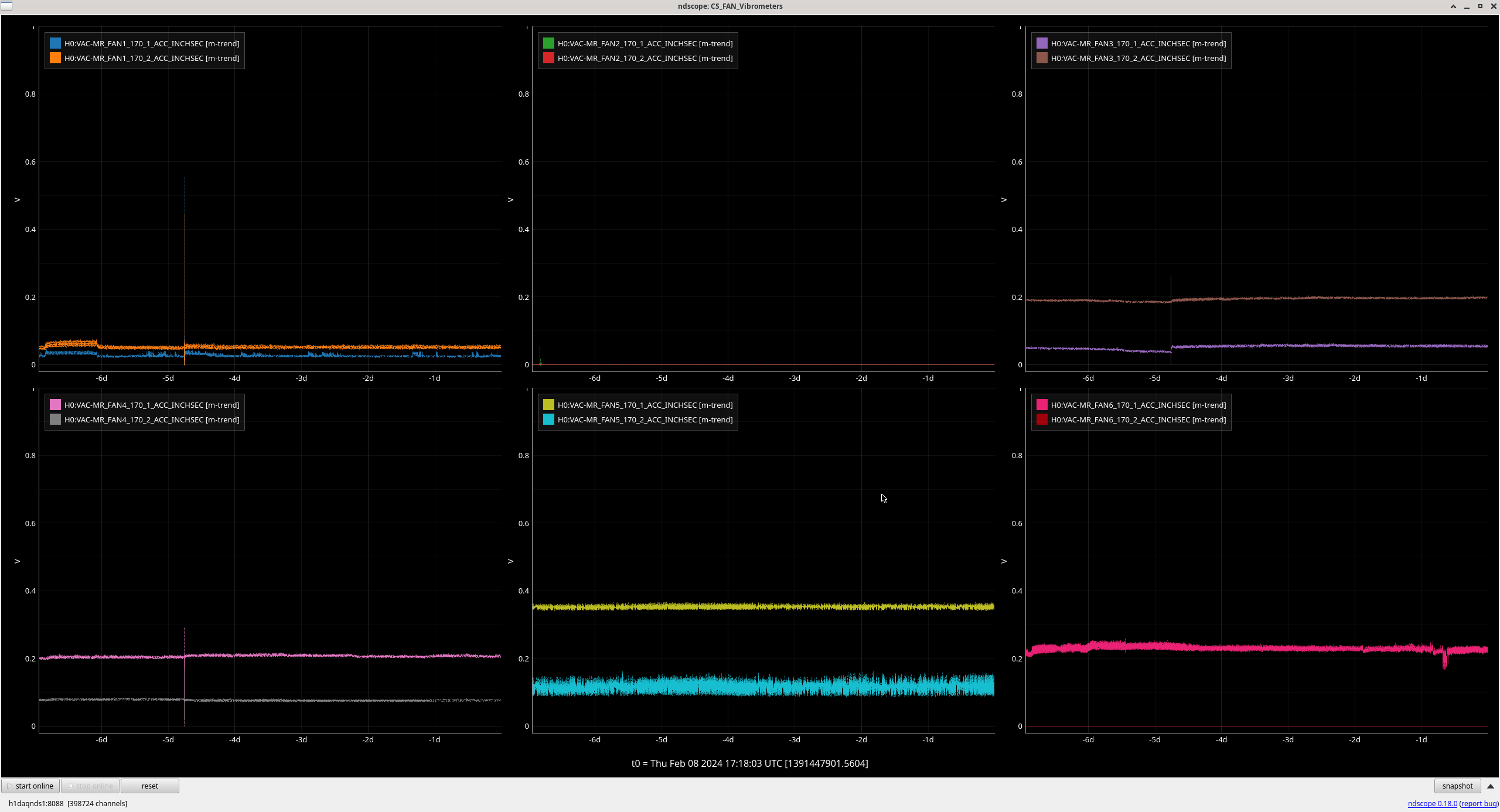Click green FAN2_170_1 legend color swatch
Image resolution: width=1500 pixels, height=812 pixels.
(548, 43)
